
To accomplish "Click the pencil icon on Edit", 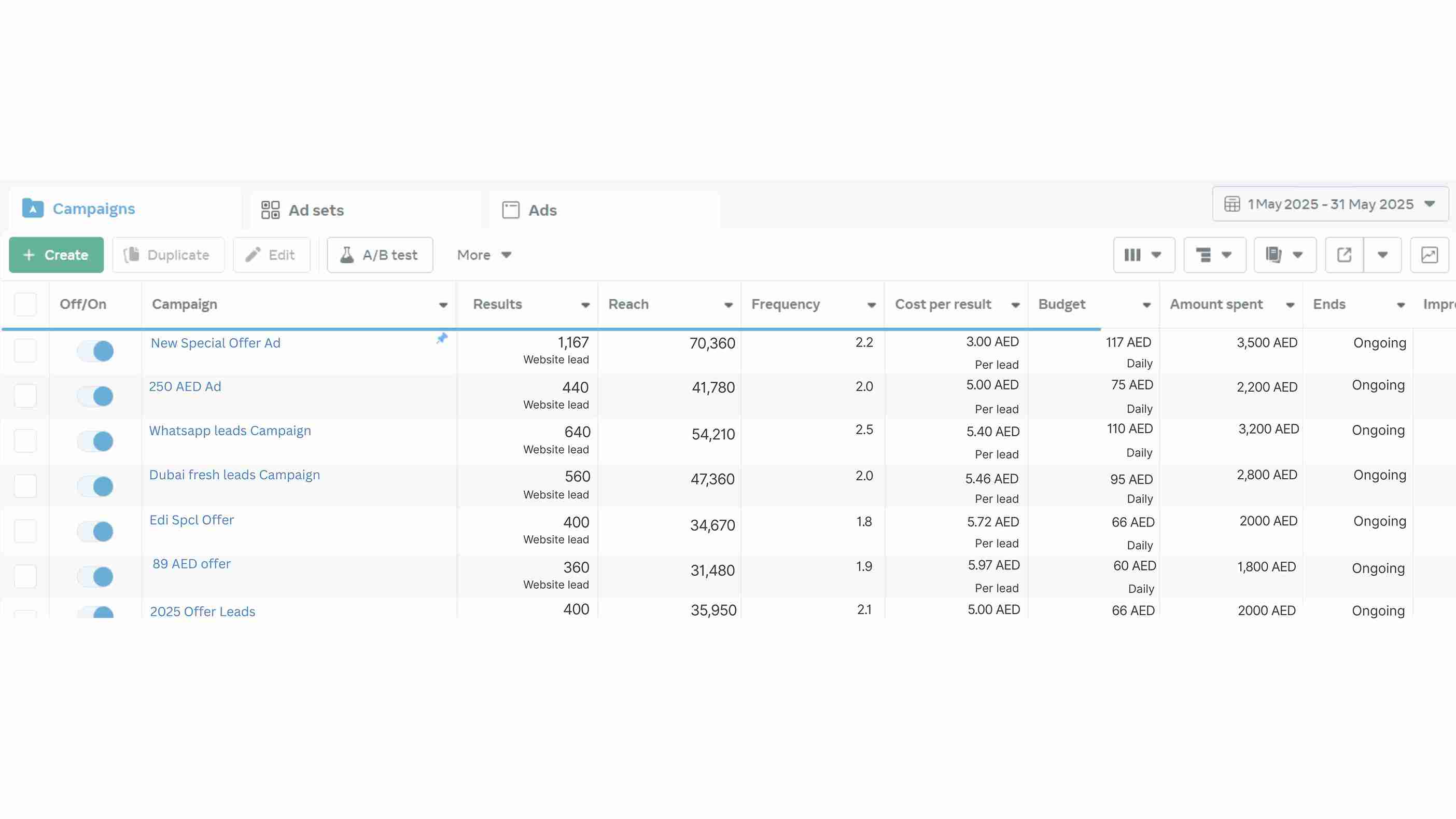I will [253, 255].
